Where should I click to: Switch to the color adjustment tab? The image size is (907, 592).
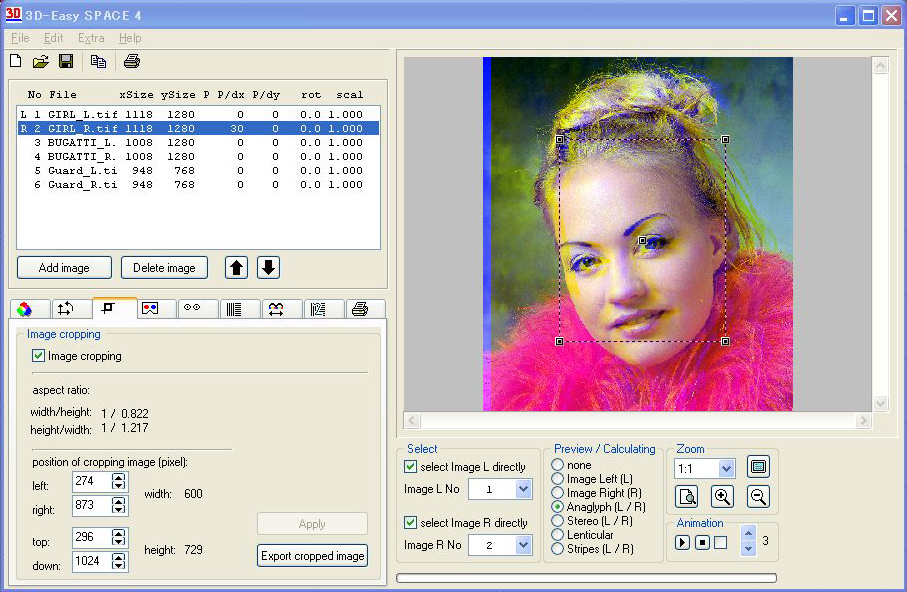[25, 309]
